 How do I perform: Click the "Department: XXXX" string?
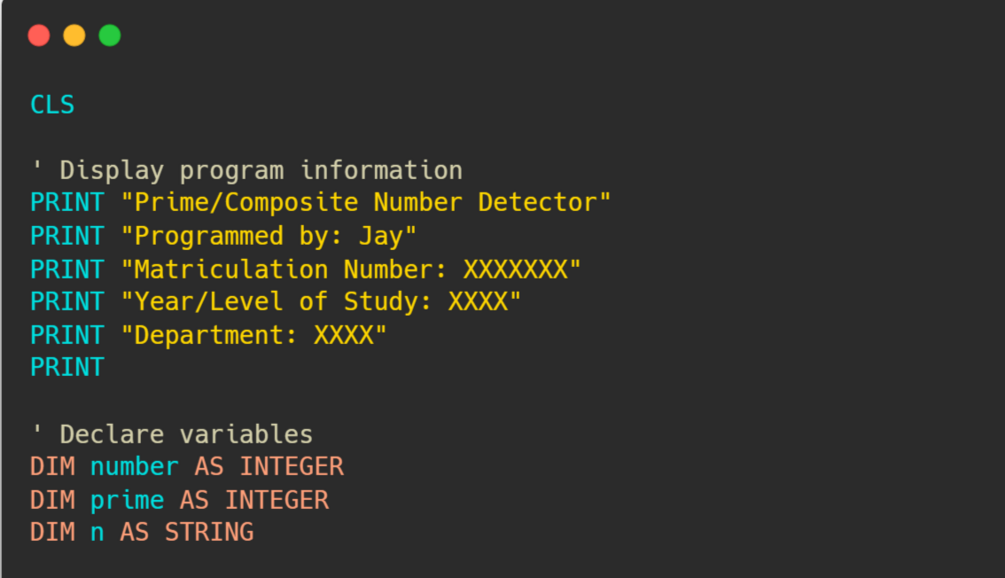(x=253, y=334)
